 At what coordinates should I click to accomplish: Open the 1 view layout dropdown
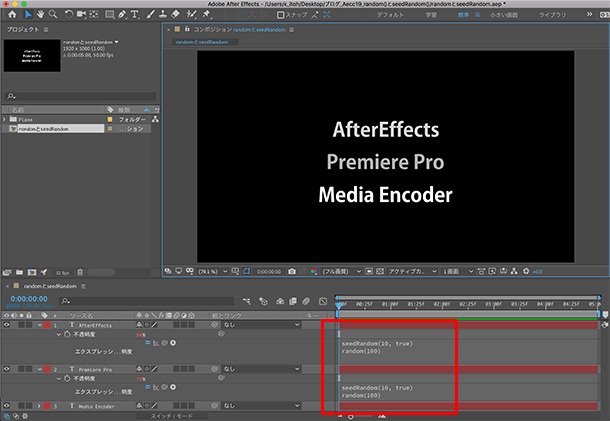pos(458,271)
